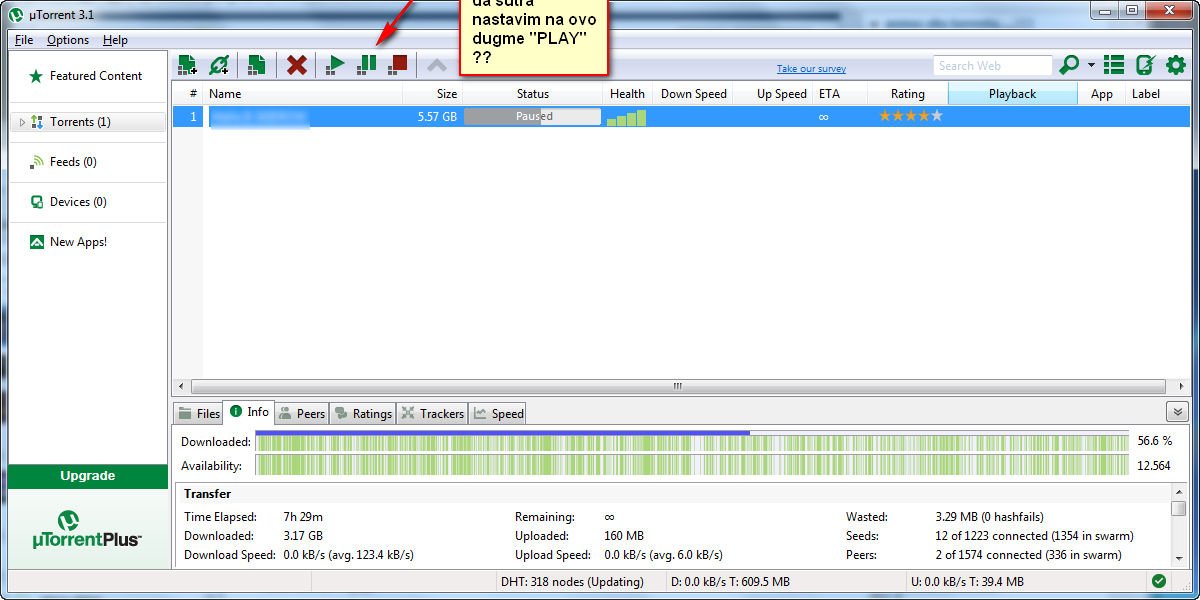The height and width of the screenshot is (600, 1200).
Task: Sort by the Size column header
Action: pyautogui.click(x=432, y=94)
